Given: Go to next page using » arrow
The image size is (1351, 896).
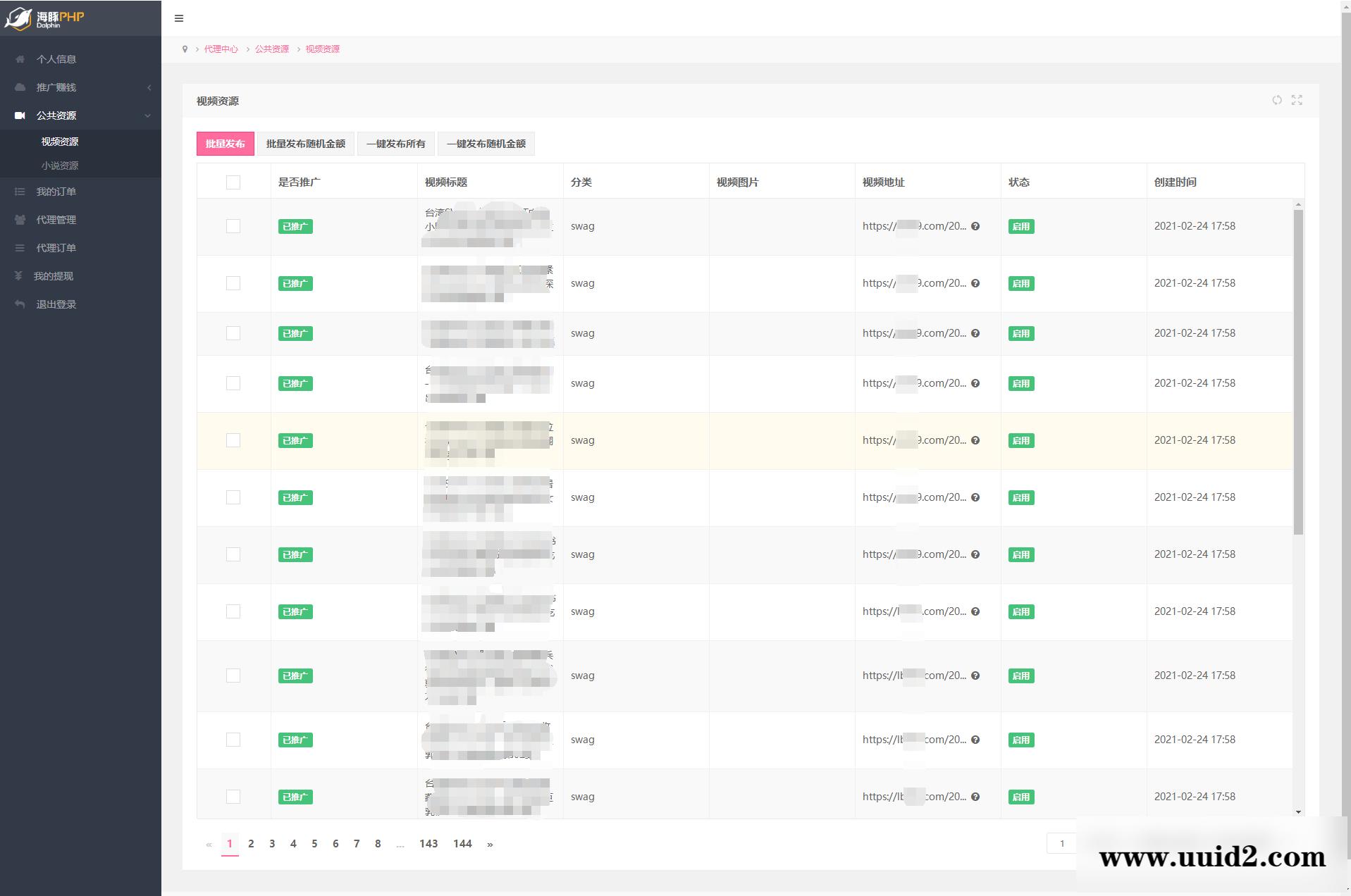Looking at the screenshot, I should point(490,844).
